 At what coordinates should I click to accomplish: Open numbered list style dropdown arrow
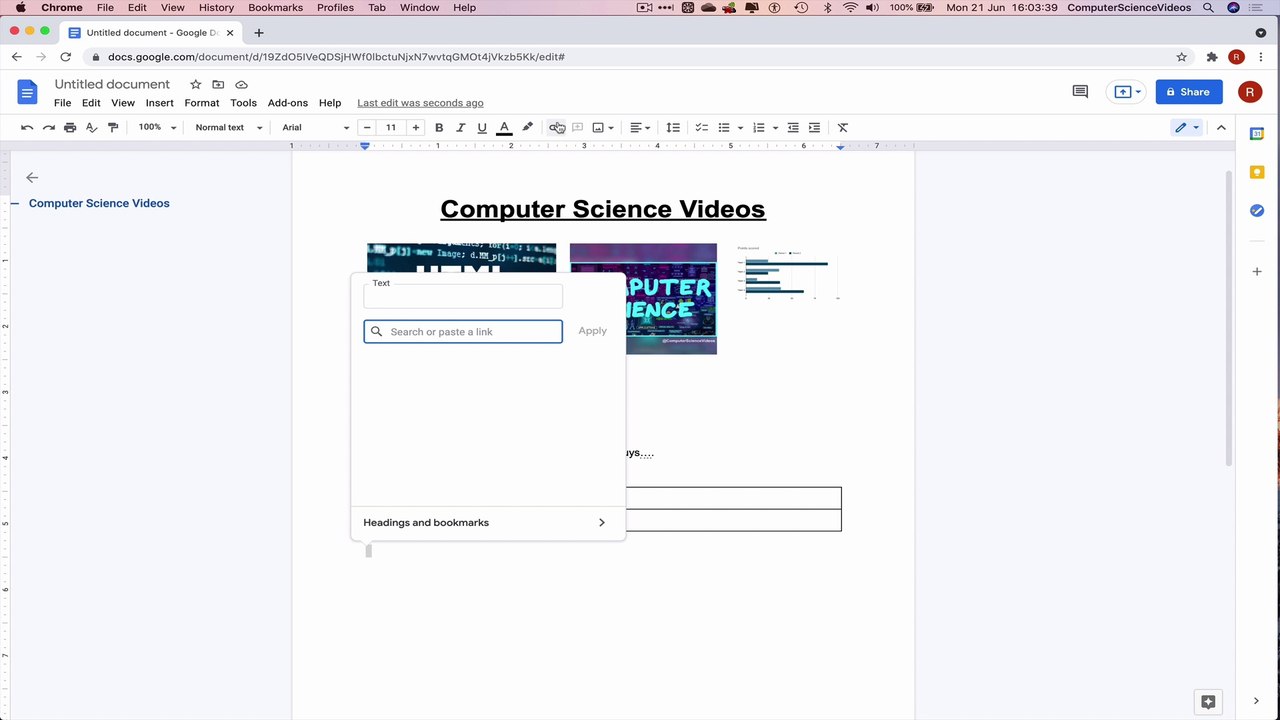775,127
